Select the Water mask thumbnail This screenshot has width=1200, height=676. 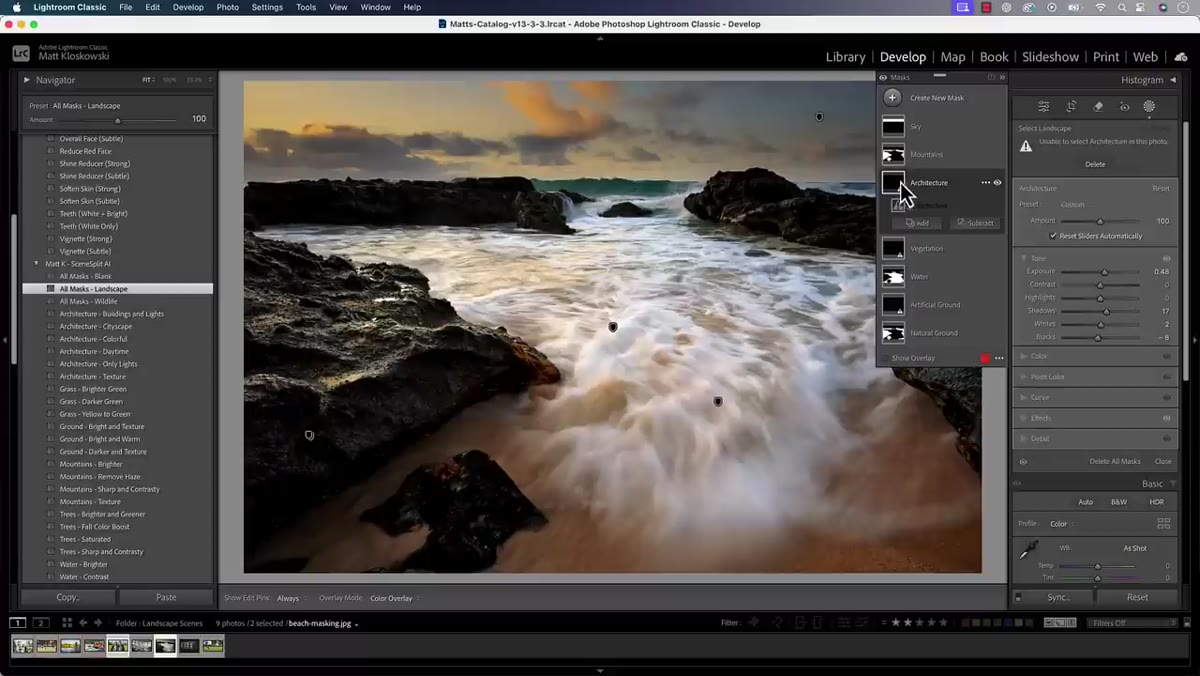(x=893, y=277)
